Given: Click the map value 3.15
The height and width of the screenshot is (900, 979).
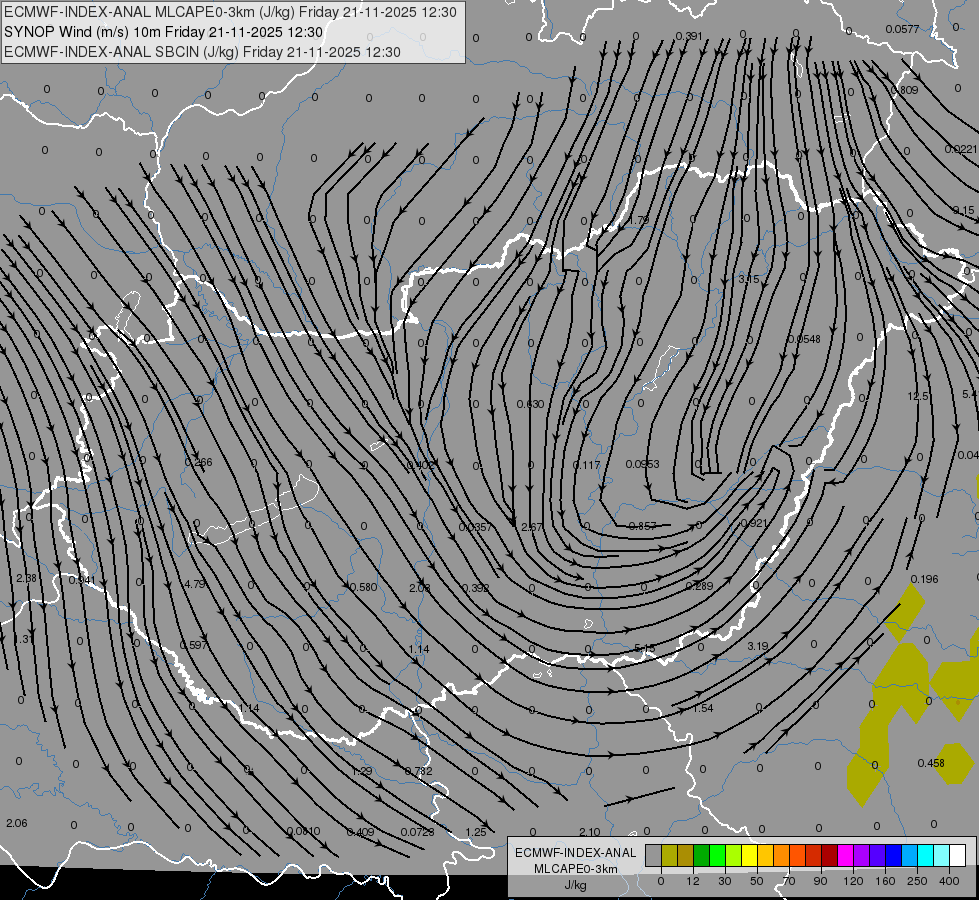Looking at the screenshot, I should [x=749, y=279].
